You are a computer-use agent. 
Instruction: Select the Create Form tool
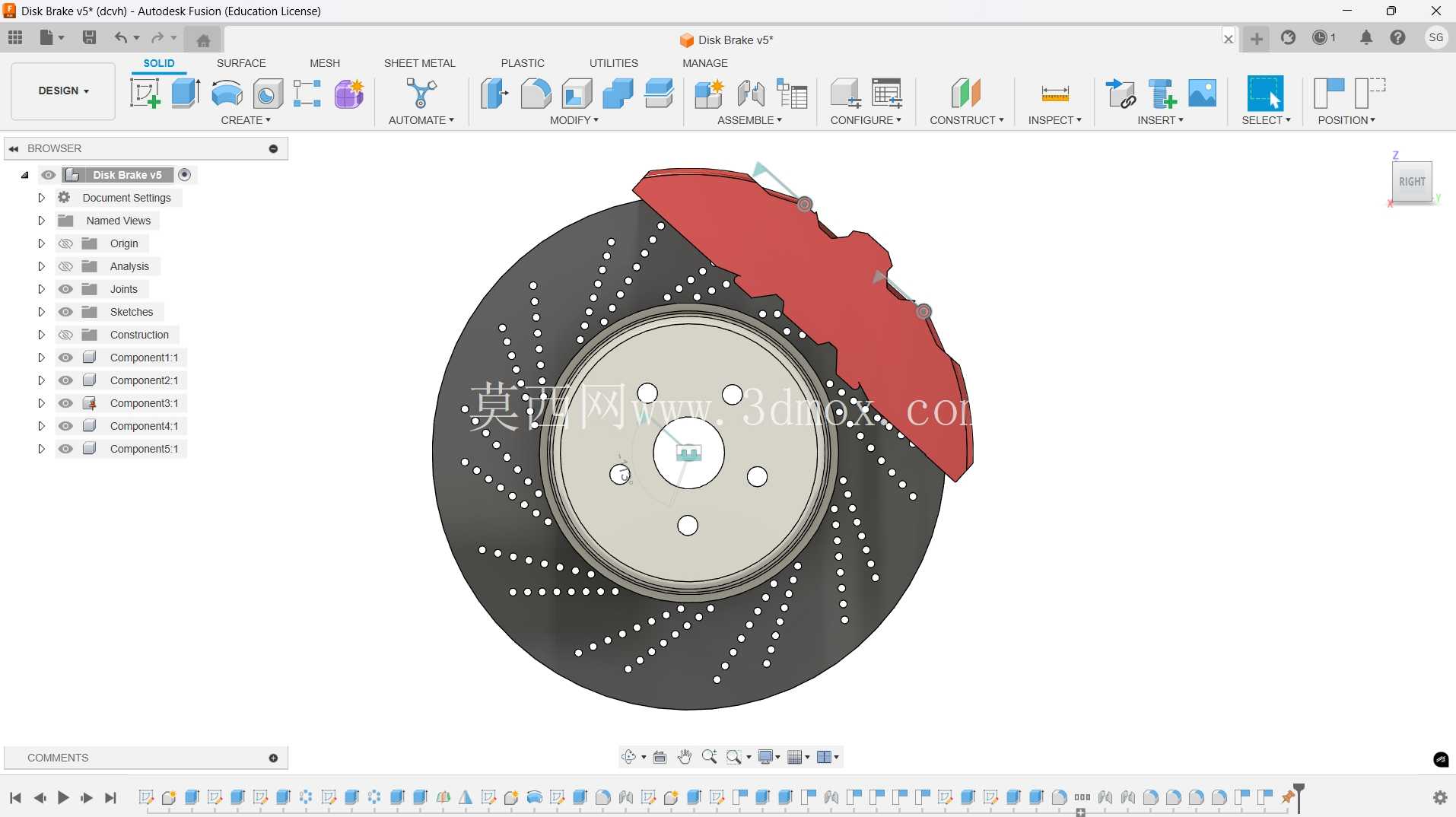[349, 94]
